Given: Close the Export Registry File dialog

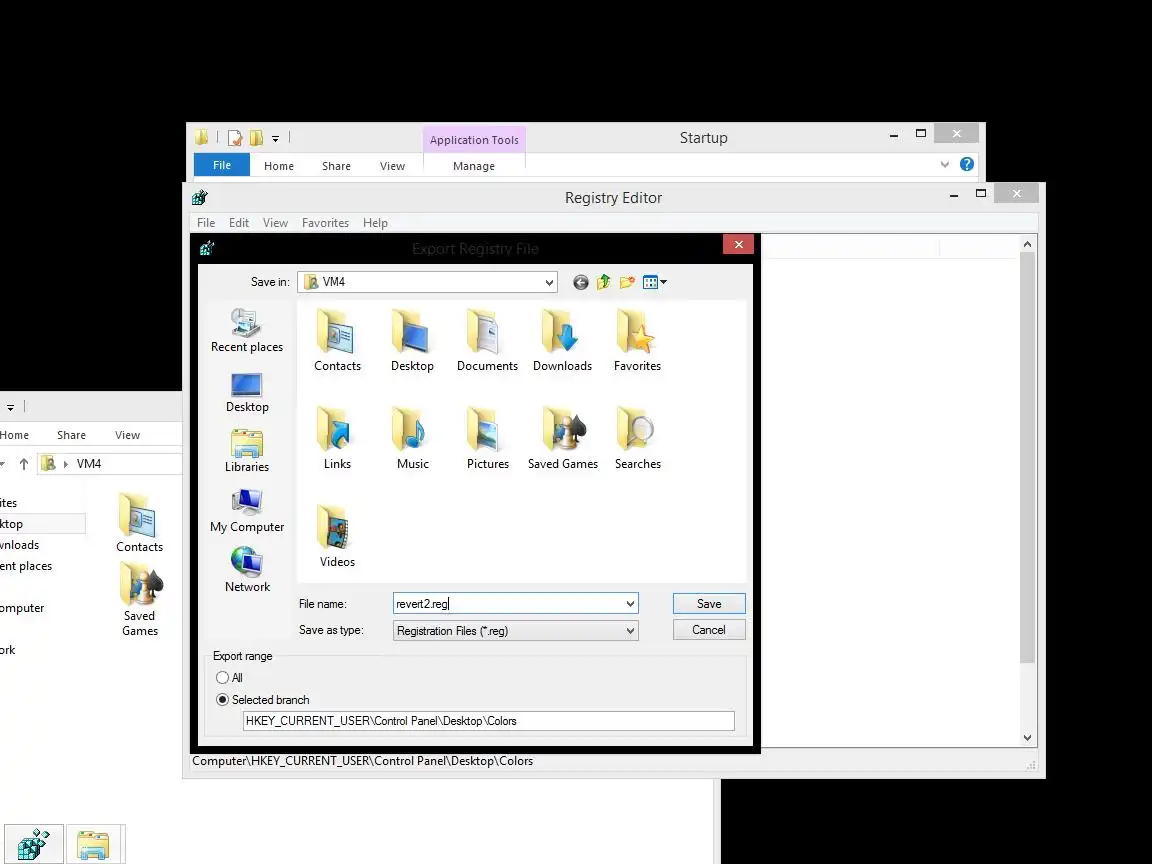Looking at the screenshot, I should click(x=738, y=245).
